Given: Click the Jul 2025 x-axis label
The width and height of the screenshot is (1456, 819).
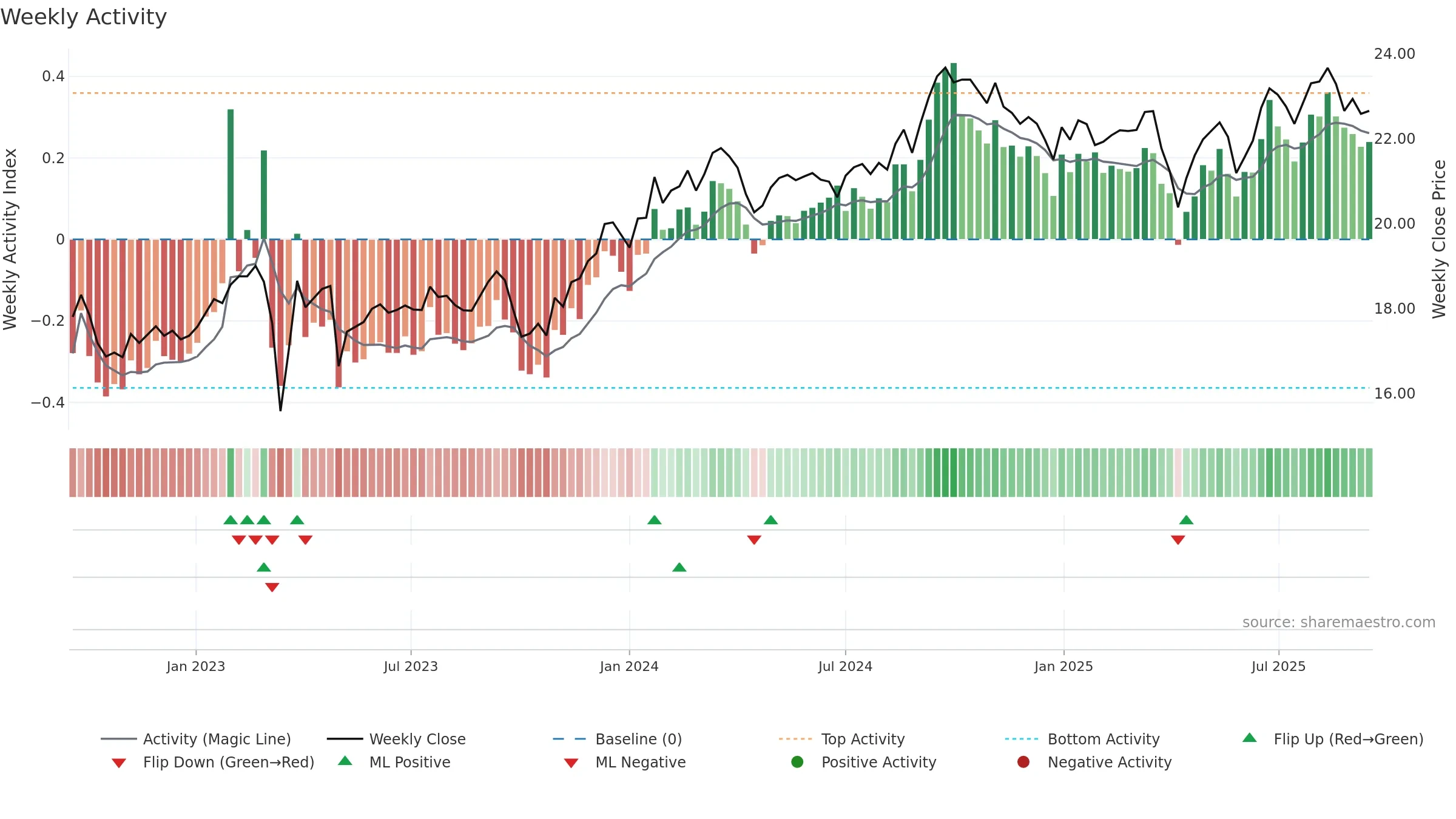Looking at the screenshot, I should (x=1278, y=666).
